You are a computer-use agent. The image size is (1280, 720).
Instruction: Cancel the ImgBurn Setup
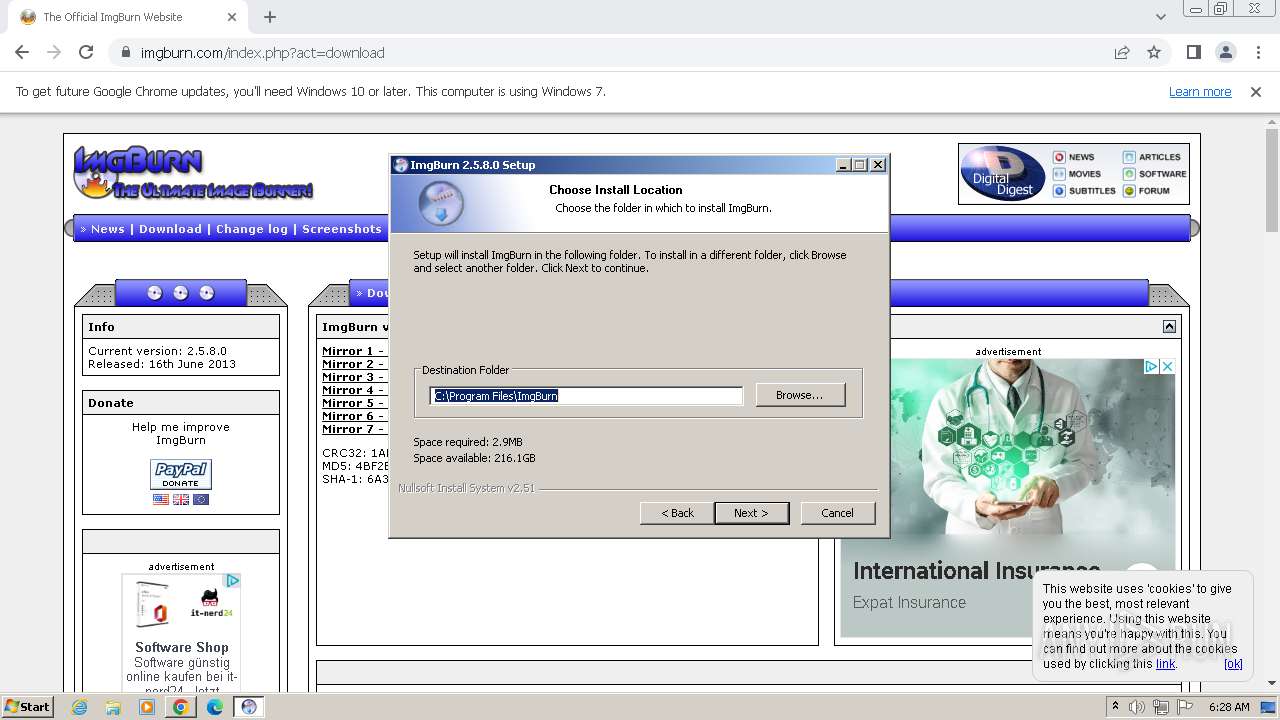click(x=837, y=513)
